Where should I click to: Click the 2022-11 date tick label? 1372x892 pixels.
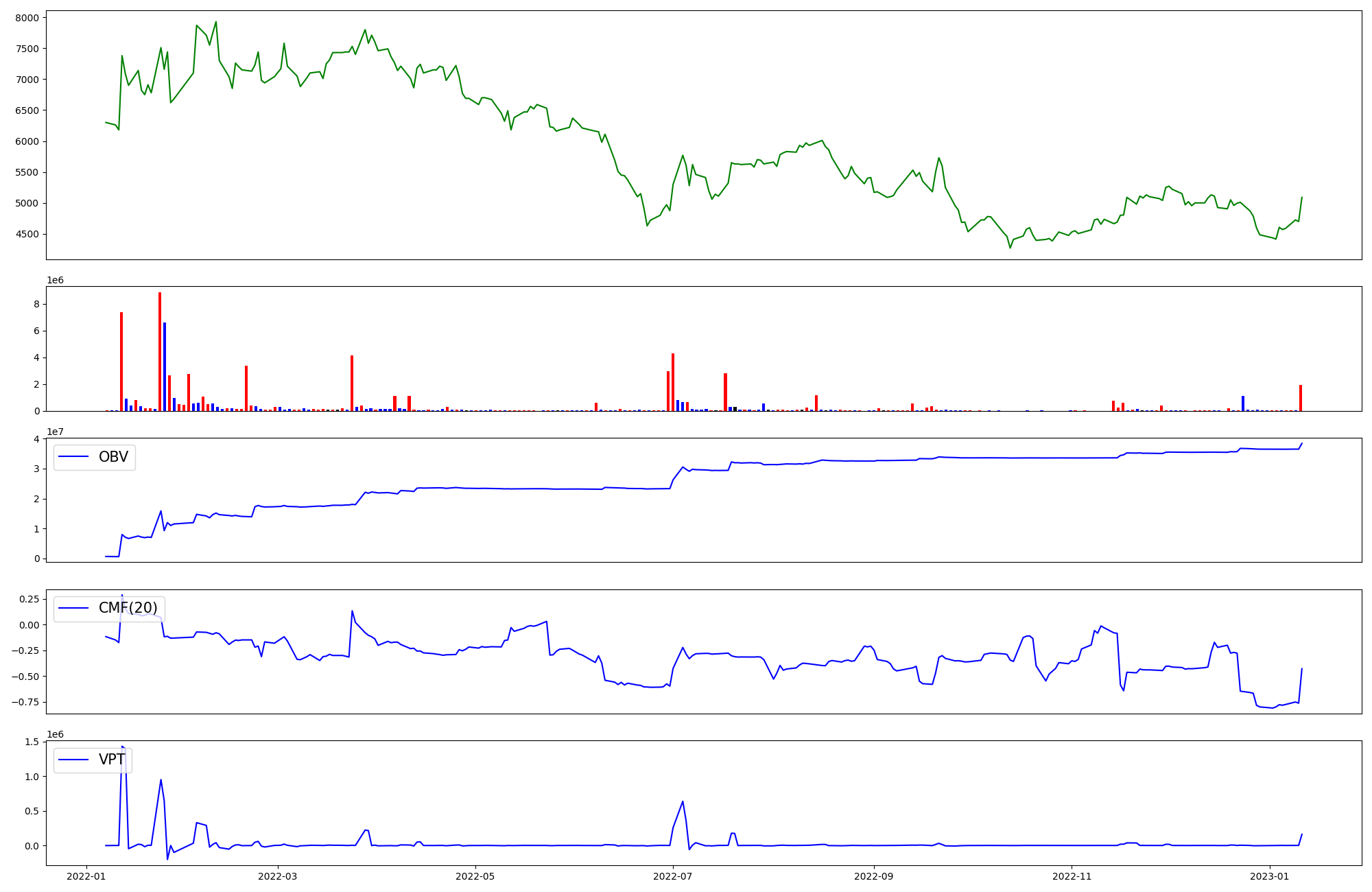coord(1072,876)
